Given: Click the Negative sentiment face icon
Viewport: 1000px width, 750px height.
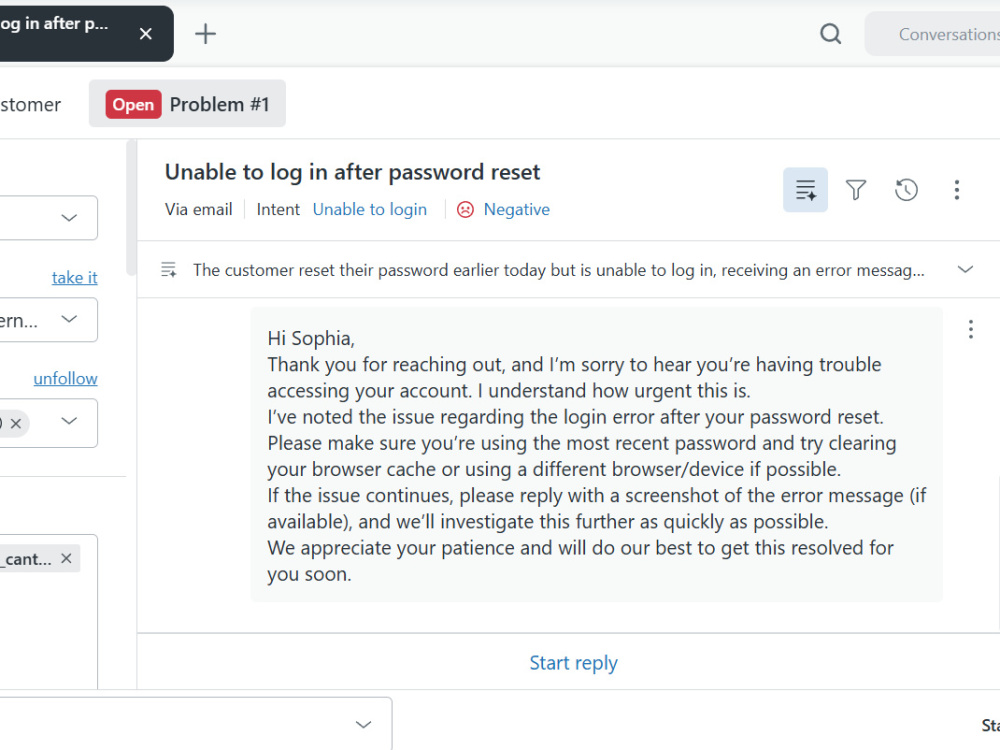Looking at the screenshot, I should (x=466, y=209).
